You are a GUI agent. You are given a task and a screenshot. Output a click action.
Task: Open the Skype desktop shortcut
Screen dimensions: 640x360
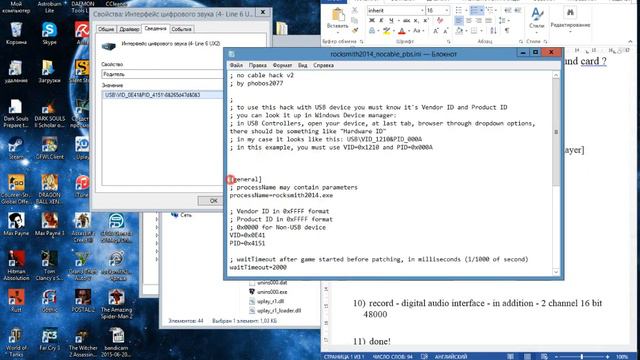(x=49, y=33)
